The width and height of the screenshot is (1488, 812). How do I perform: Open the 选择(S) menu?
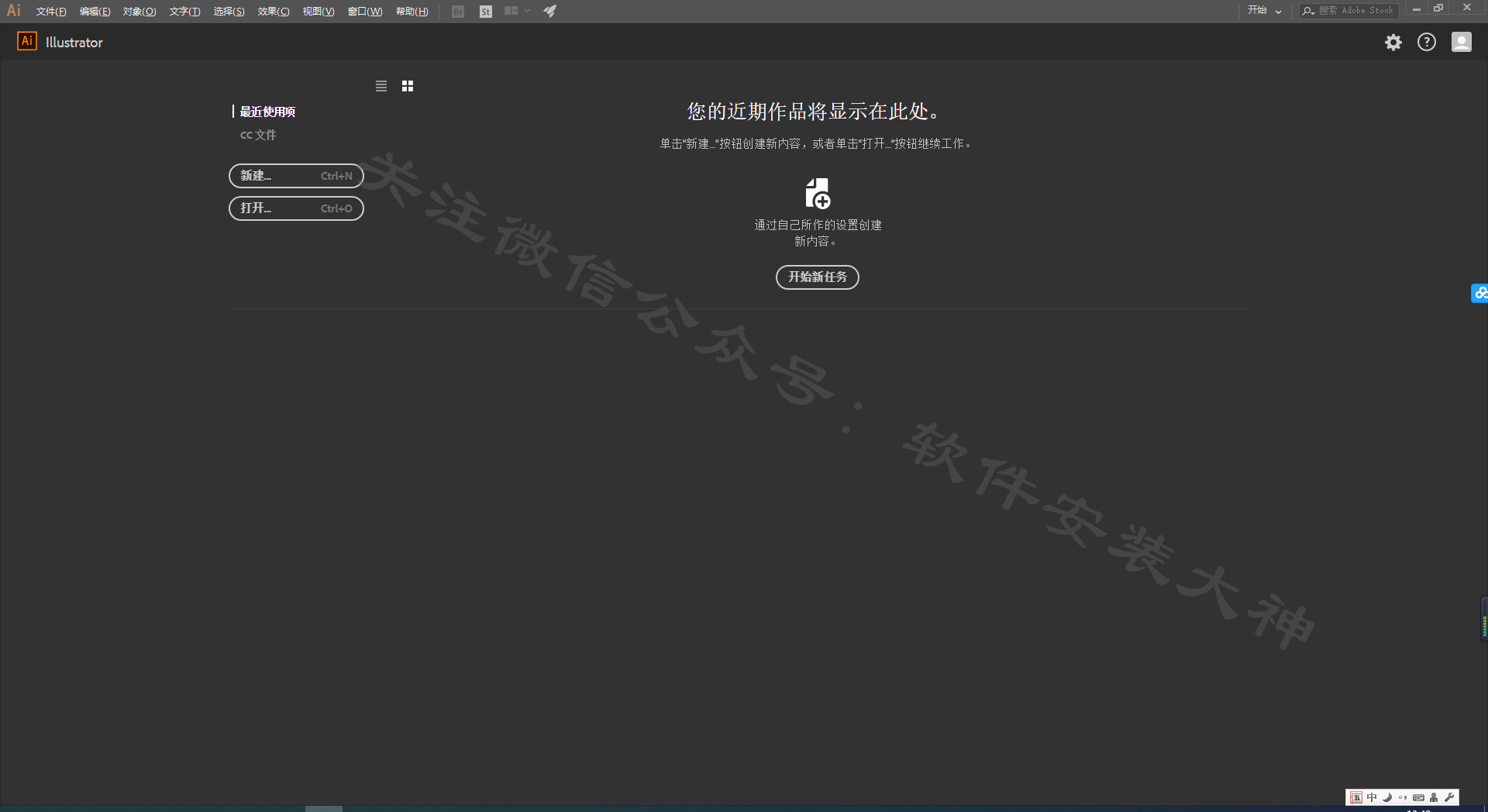tap(229, 12)
